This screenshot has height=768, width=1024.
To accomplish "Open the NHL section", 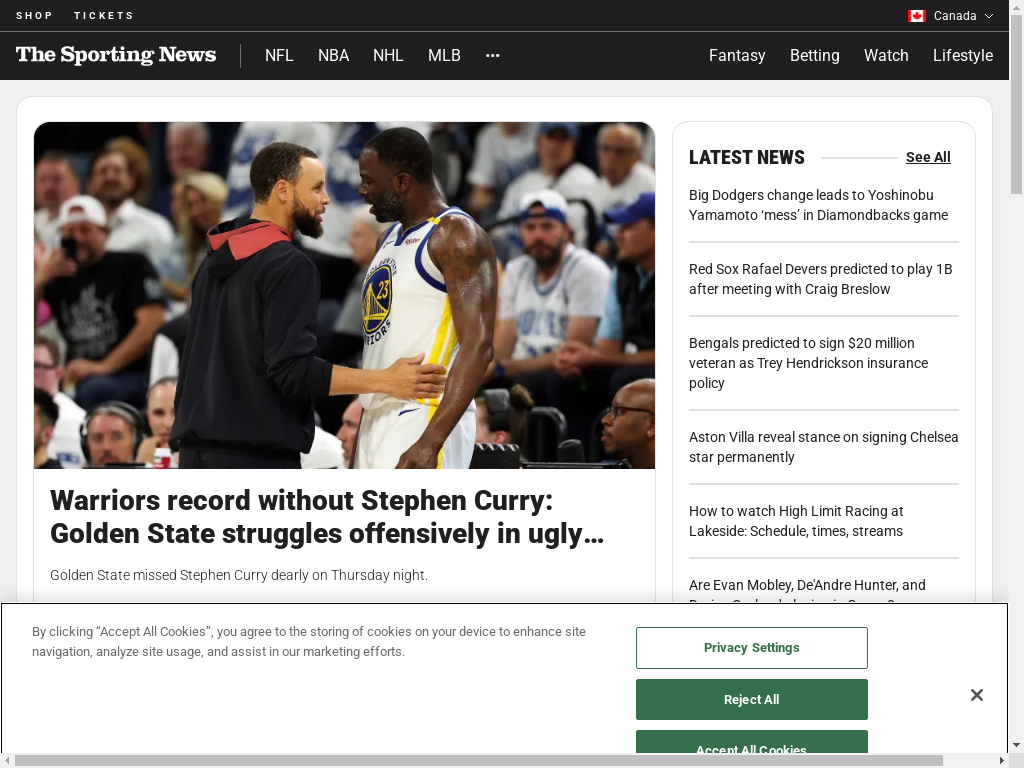I will tap(388, 56).
